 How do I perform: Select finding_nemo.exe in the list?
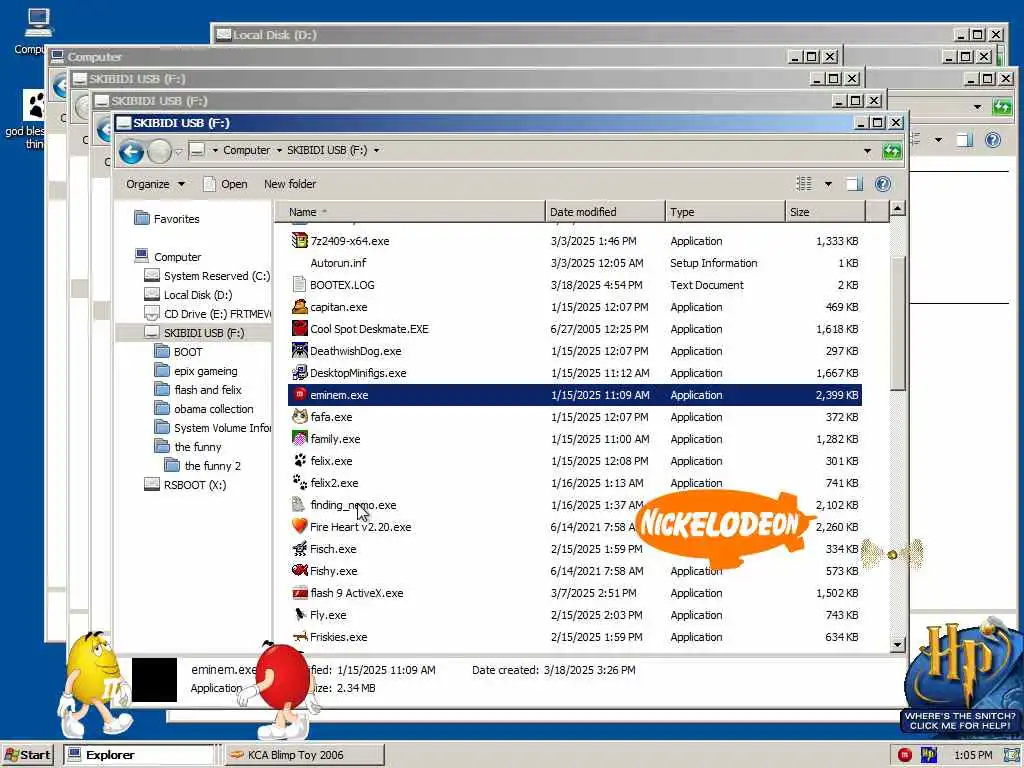[x=575, y=505]
